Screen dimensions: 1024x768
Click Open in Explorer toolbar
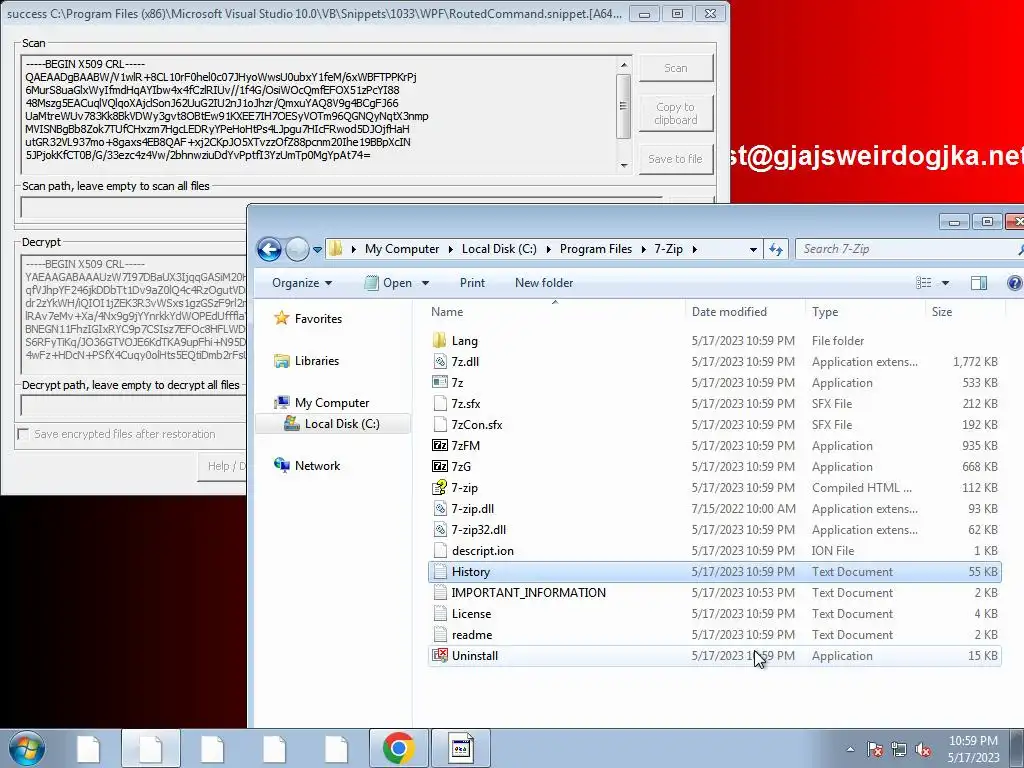389,283
